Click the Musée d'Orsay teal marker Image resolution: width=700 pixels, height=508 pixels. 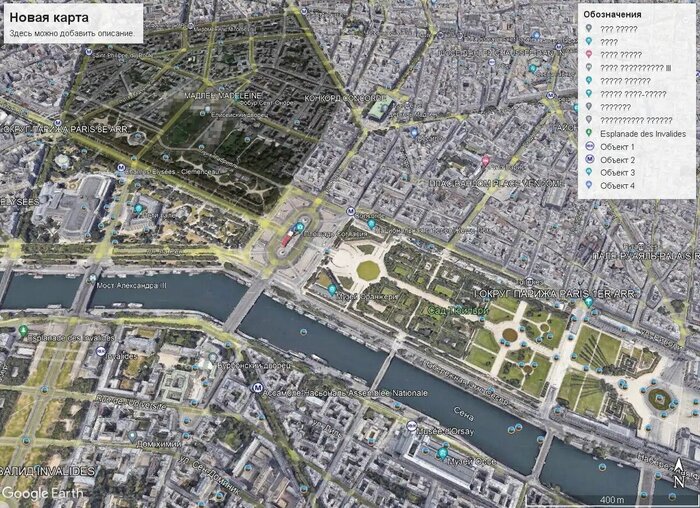click(x=442, y=453)
